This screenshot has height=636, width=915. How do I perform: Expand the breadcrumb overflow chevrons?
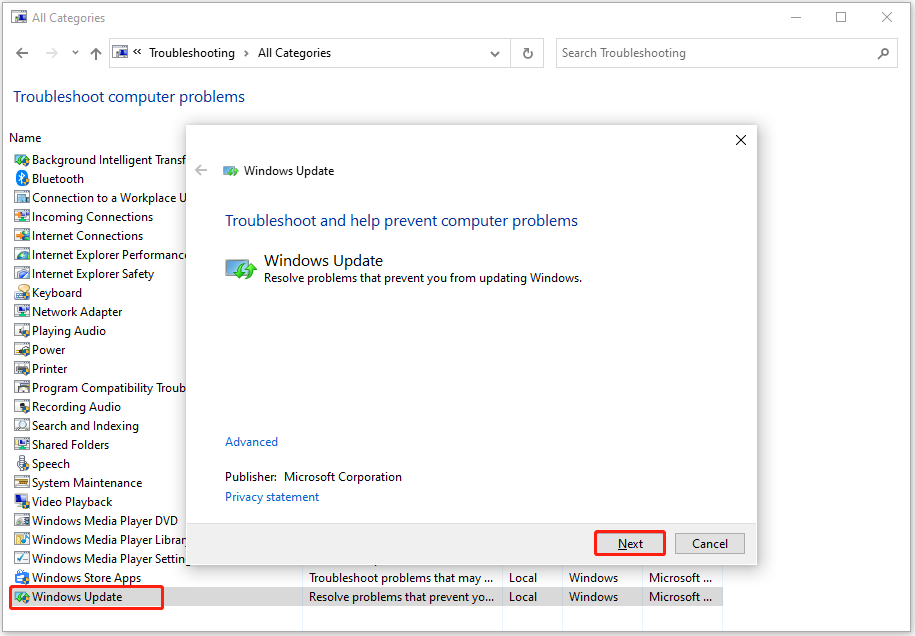[137, 52]
